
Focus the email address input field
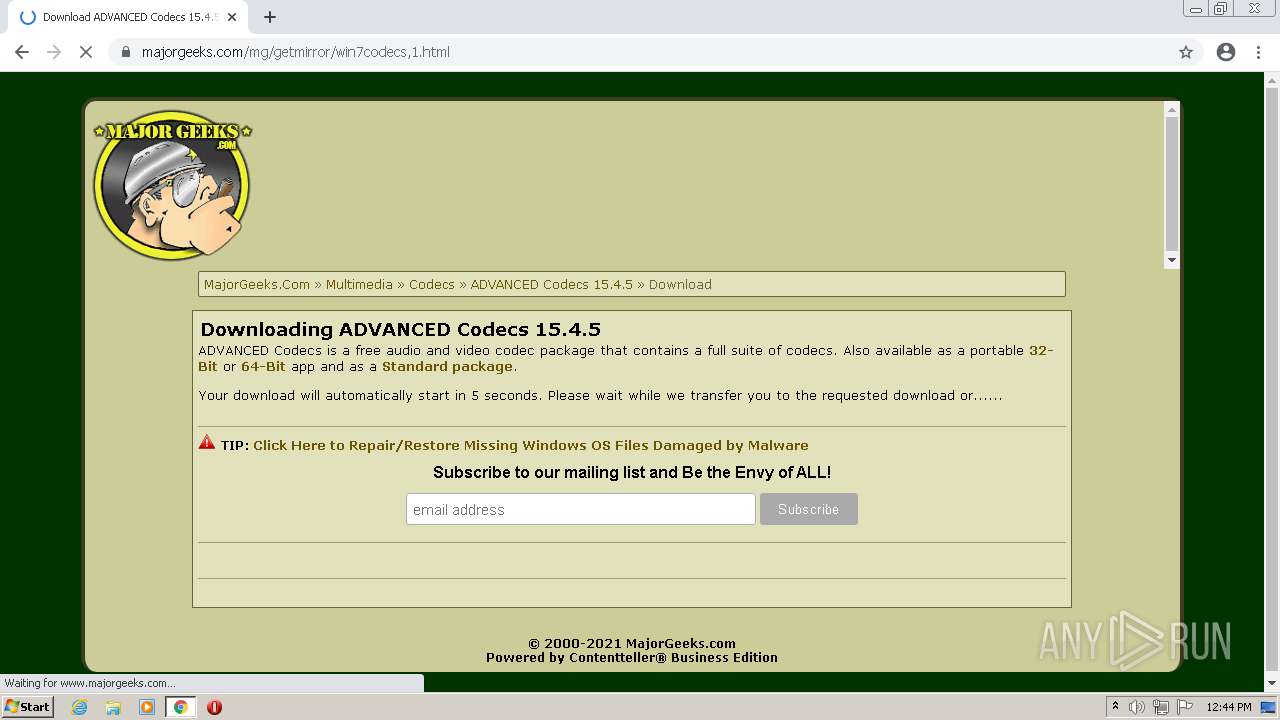click(581, 509)
